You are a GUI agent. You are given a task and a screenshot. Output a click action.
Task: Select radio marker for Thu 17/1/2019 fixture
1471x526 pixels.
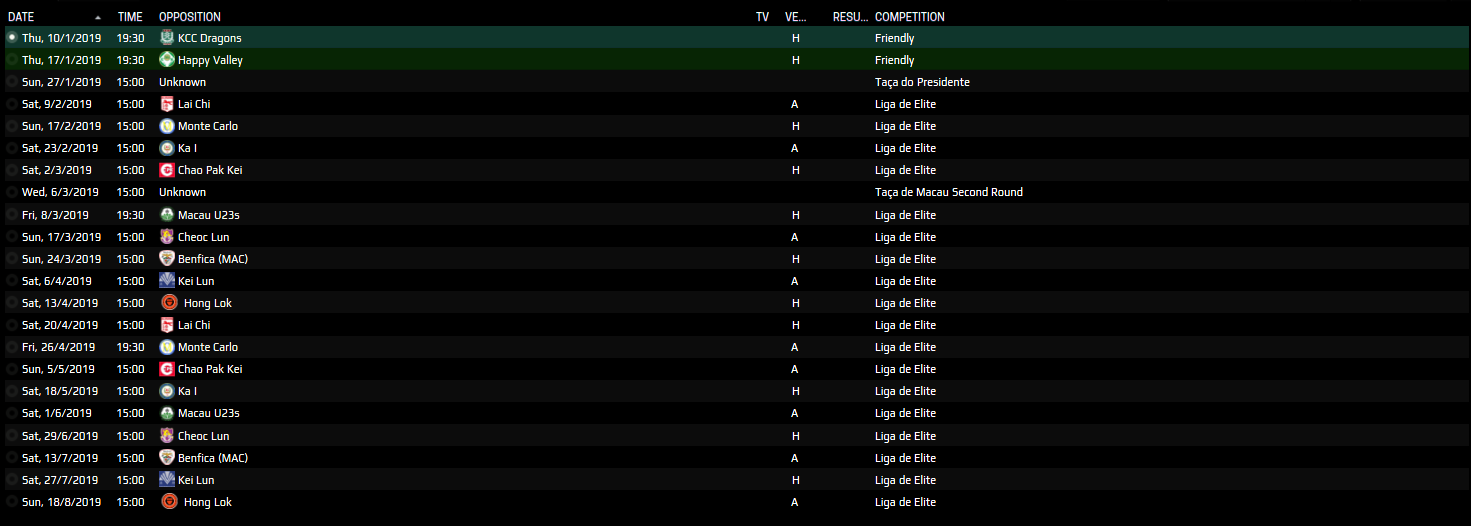(12, 60)
